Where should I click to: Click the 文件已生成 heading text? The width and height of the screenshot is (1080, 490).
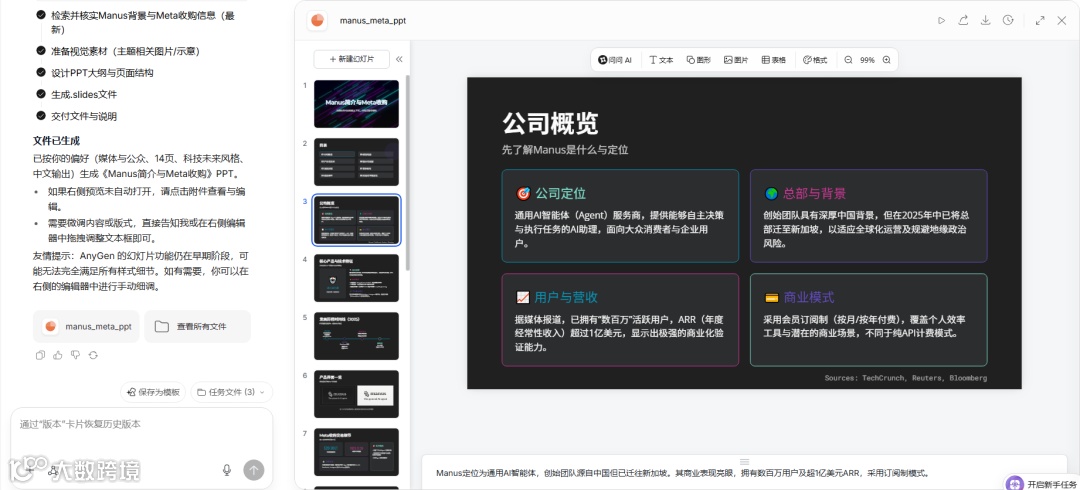pos(56,141)
